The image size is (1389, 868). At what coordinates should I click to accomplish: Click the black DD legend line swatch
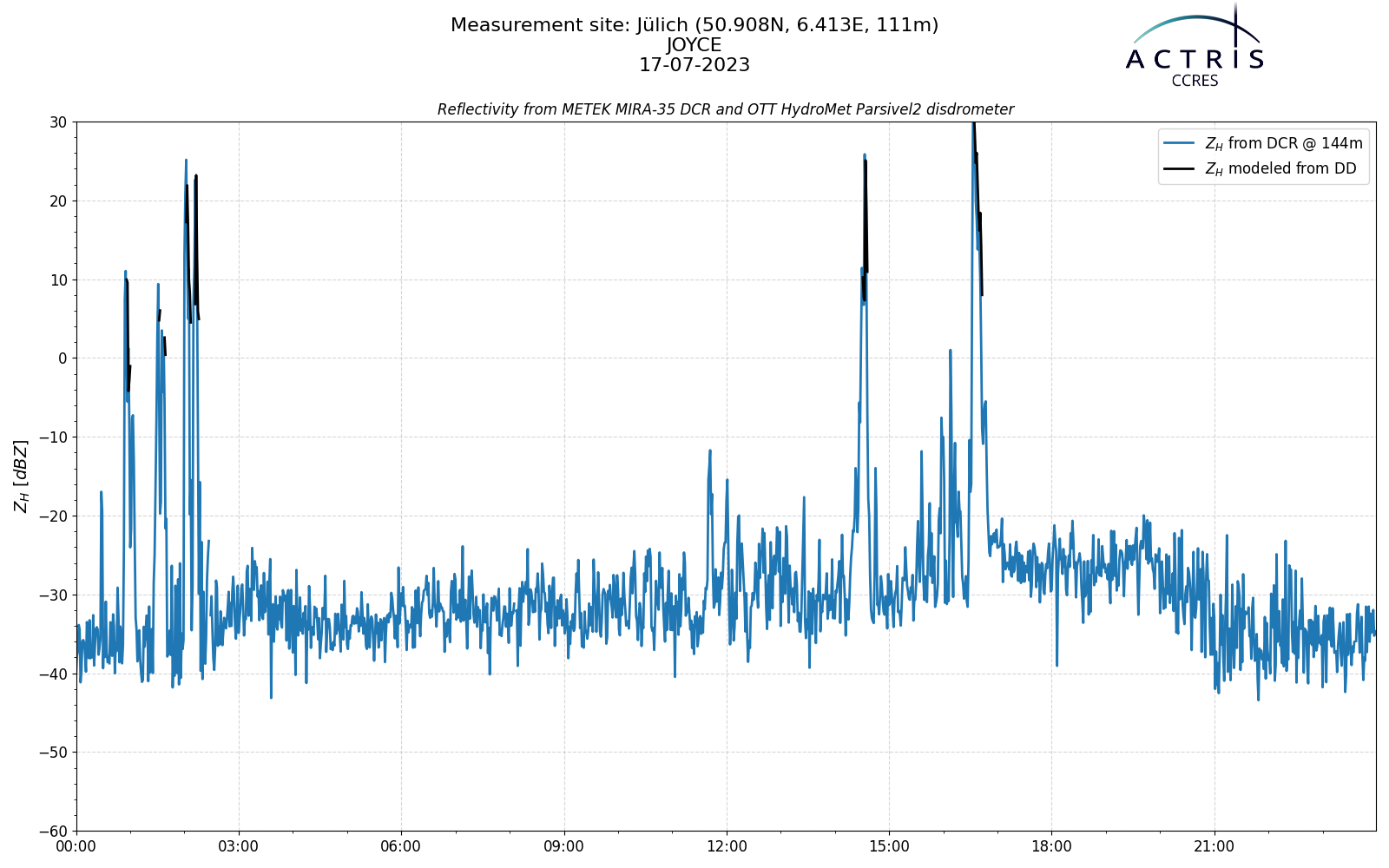pos(1181,168)
